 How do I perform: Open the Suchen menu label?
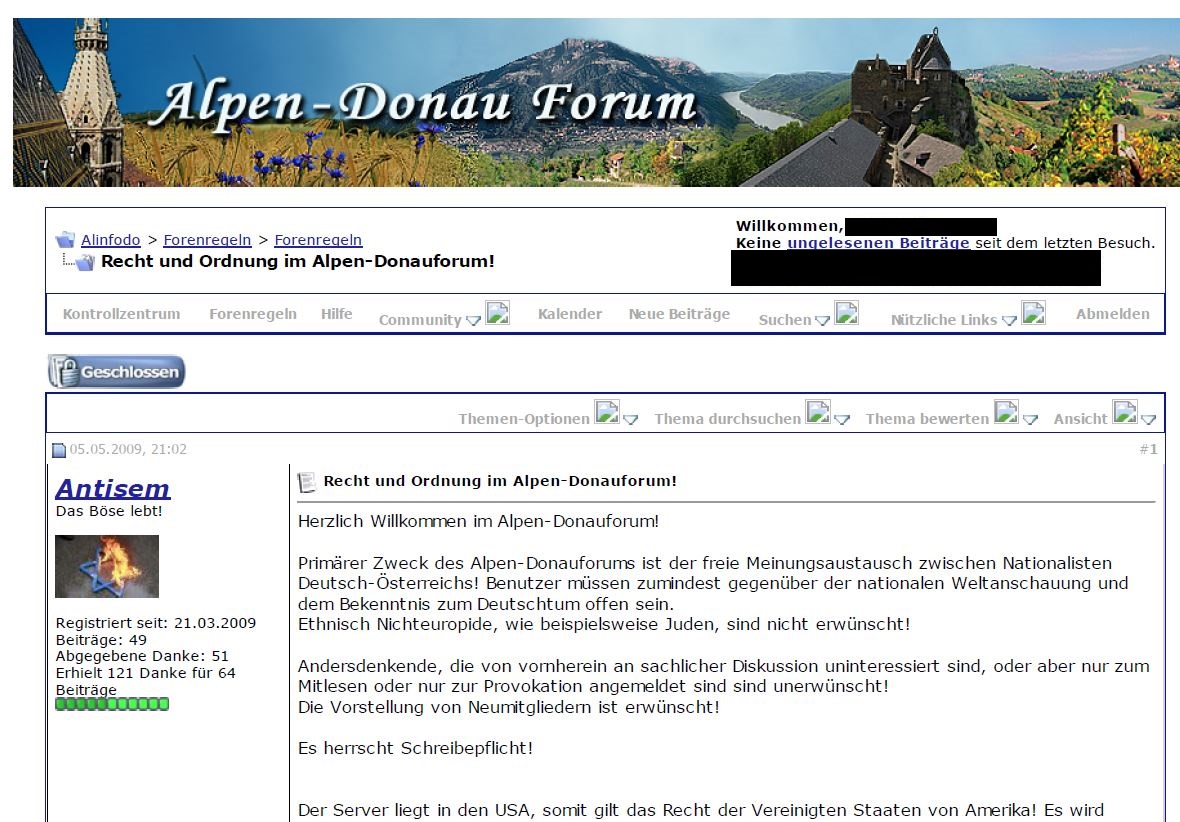tap(785, 320)
